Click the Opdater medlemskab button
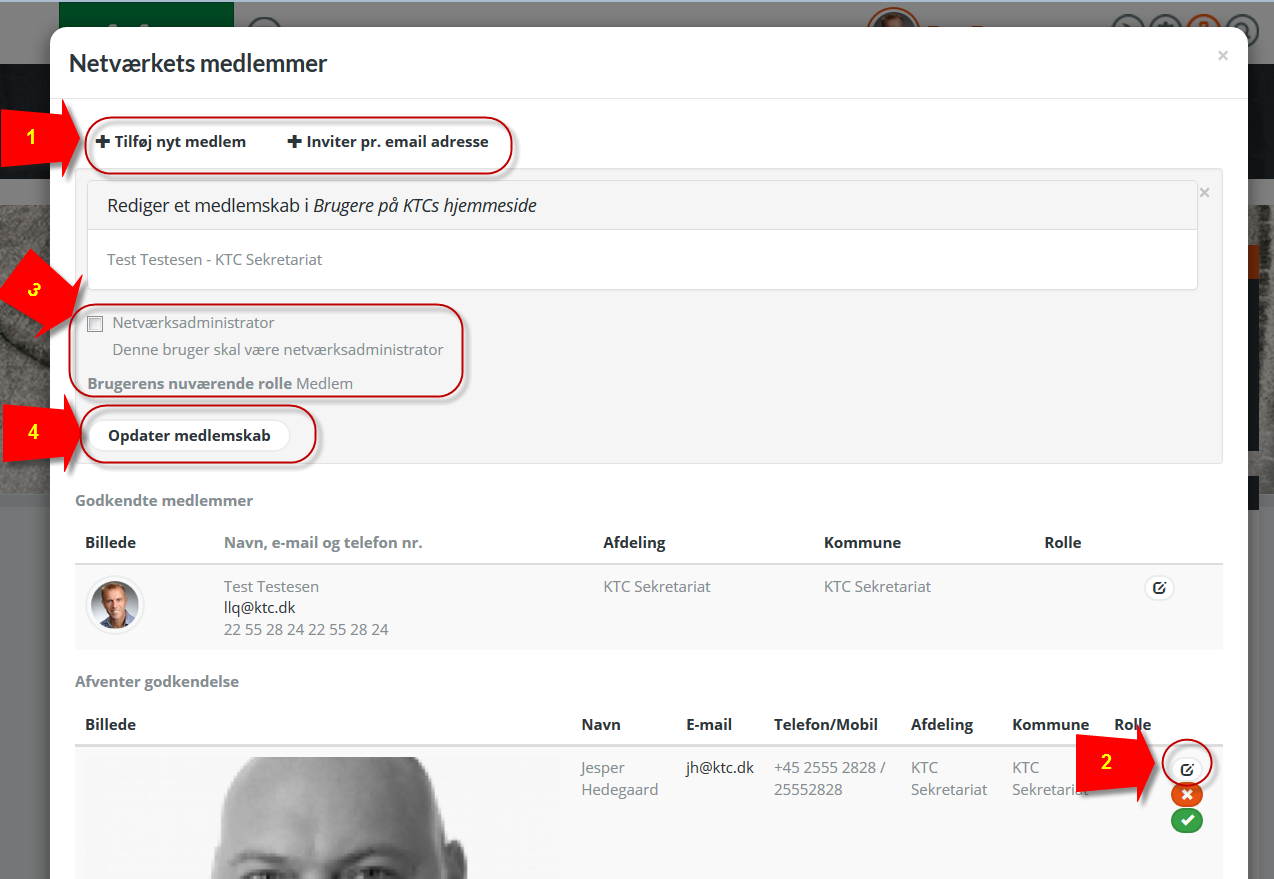 [x=189, y=435]
